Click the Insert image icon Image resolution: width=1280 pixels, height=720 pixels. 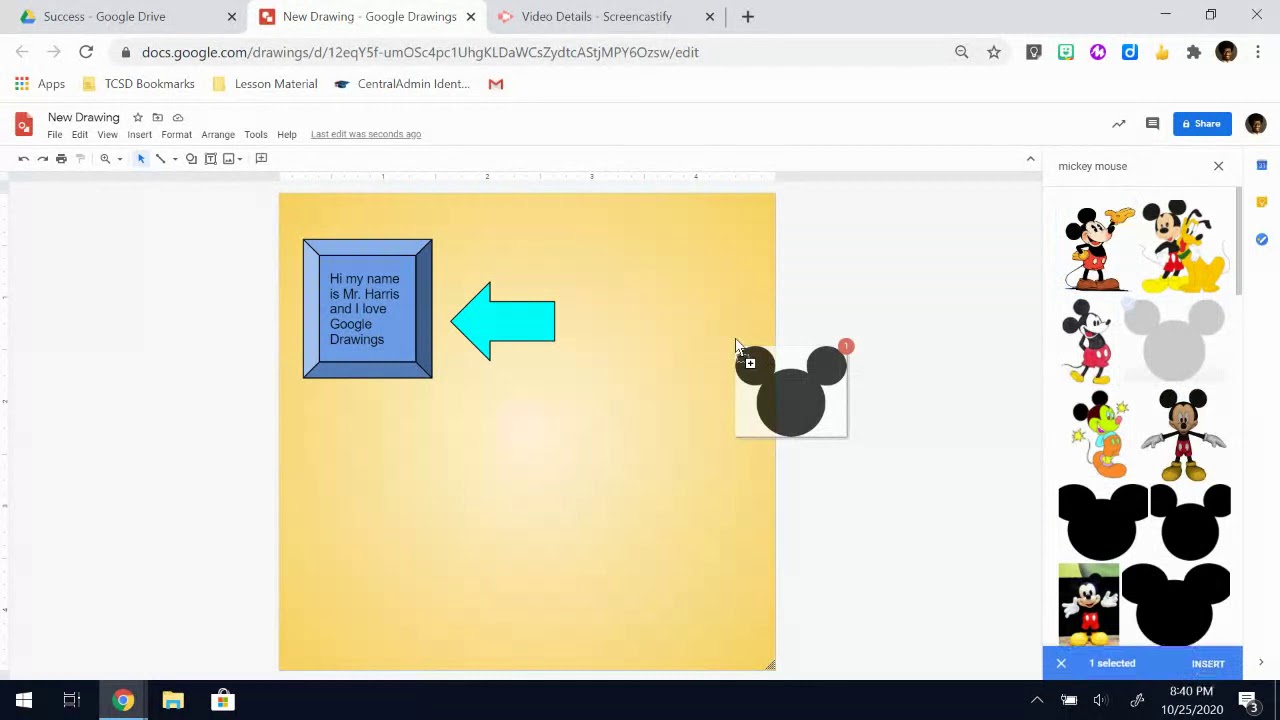pos(228,159)
